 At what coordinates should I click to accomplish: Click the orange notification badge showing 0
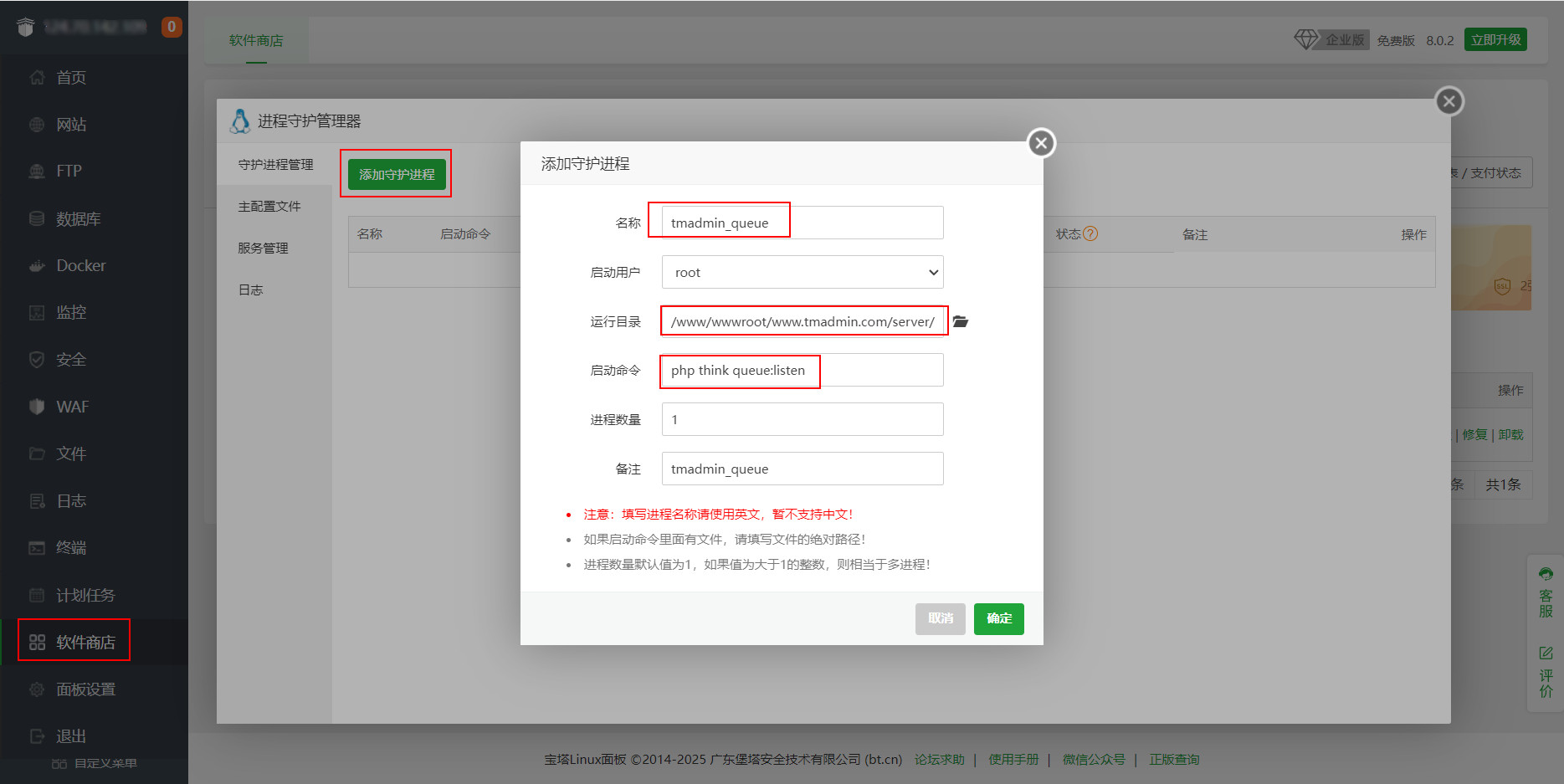coord(172,27)
